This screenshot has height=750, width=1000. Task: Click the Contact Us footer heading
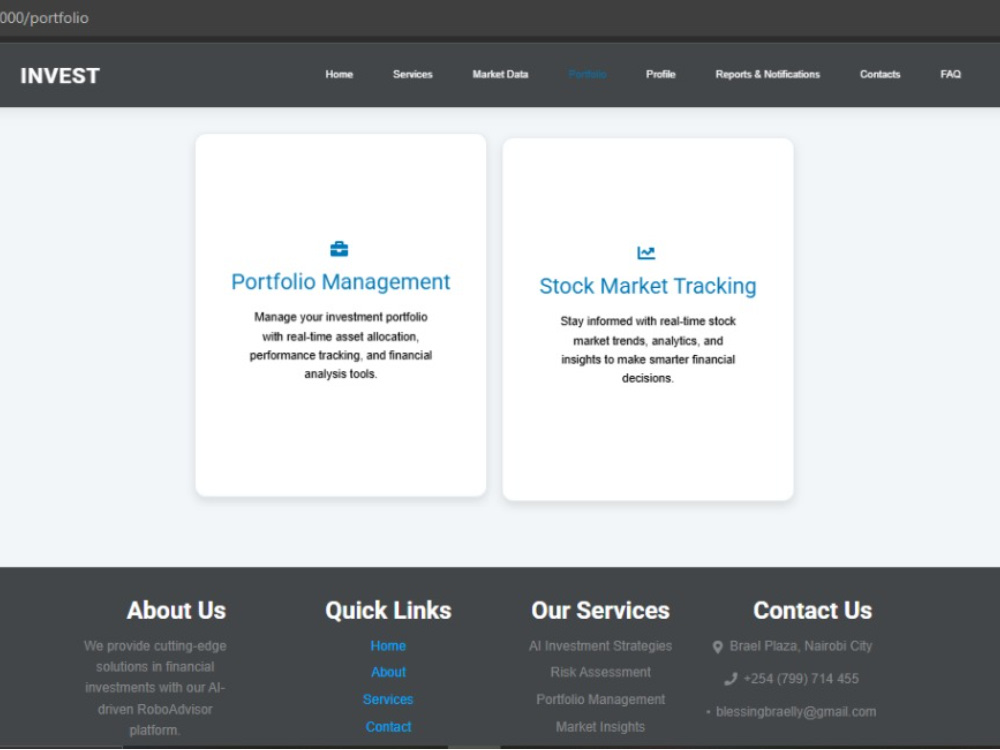click(x=812, y=610)
